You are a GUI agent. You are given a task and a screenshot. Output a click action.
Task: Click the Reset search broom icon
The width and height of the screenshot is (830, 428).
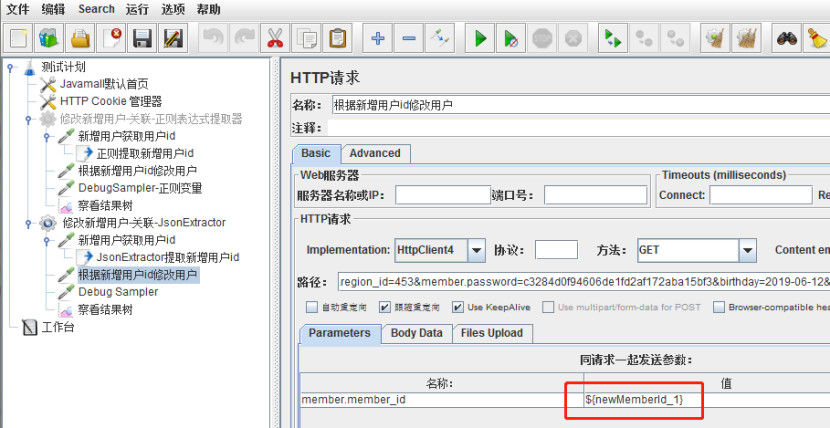coord(817,38)
